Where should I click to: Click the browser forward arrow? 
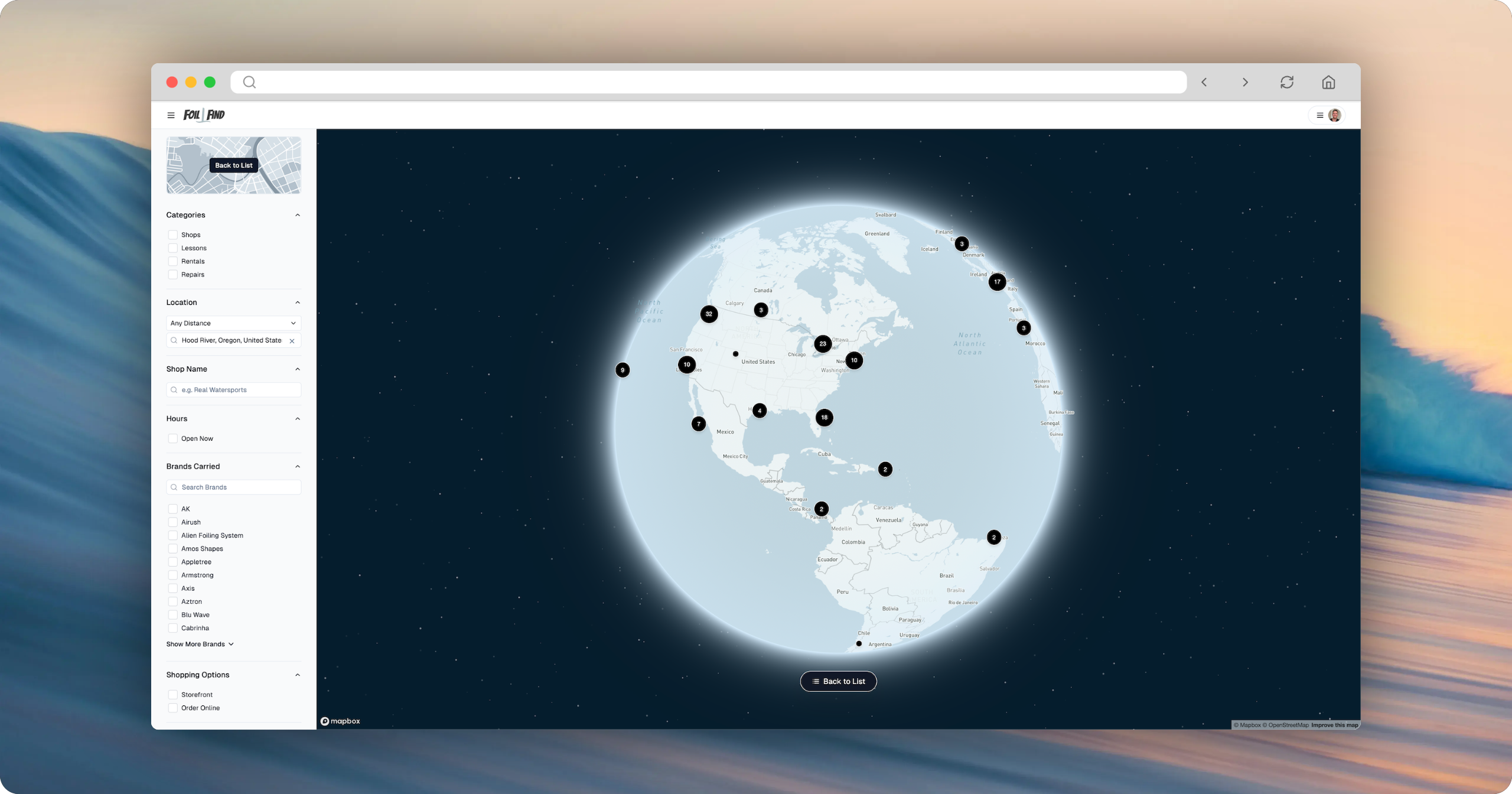(1245, 82)
